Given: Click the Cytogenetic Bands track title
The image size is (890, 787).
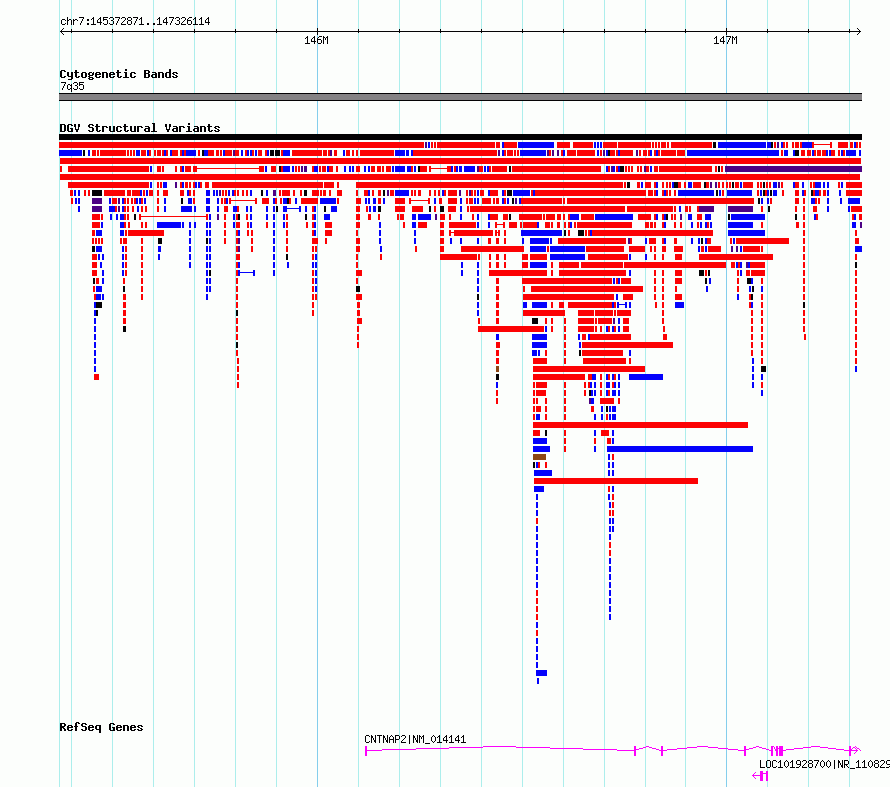Looking at the screenshot, I should pos(119,74).
